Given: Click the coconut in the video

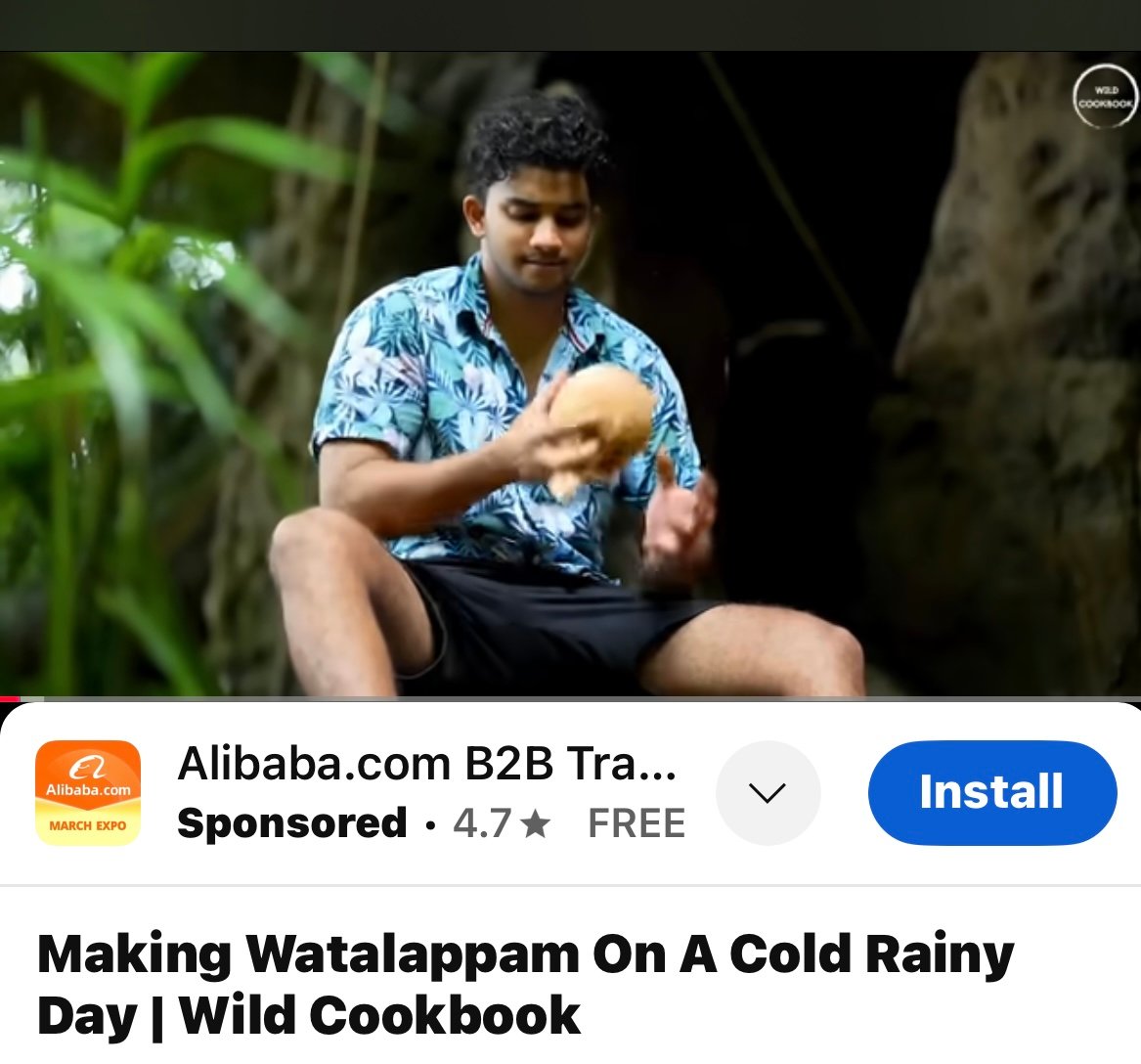Looking at the screenshot, I should (601, 424).
